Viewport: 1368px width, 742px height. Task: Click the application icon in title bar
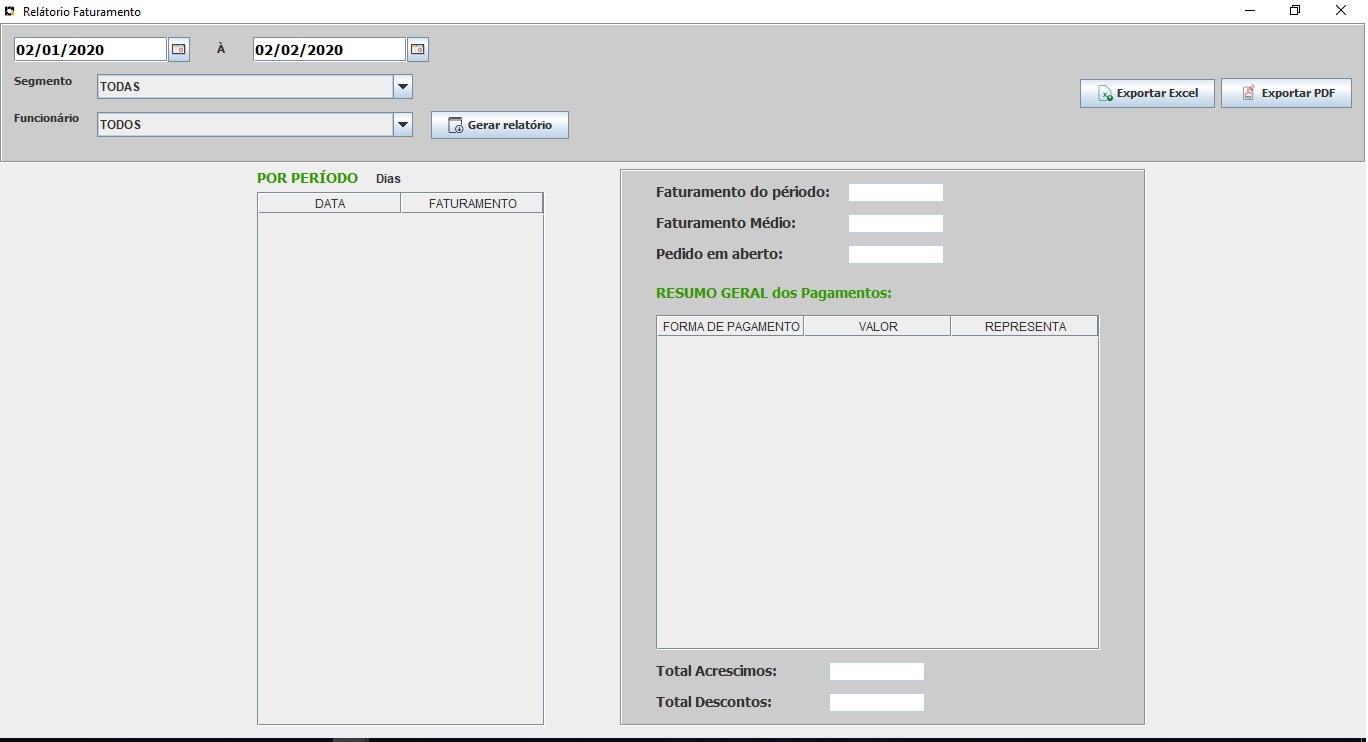coord(10,12)
